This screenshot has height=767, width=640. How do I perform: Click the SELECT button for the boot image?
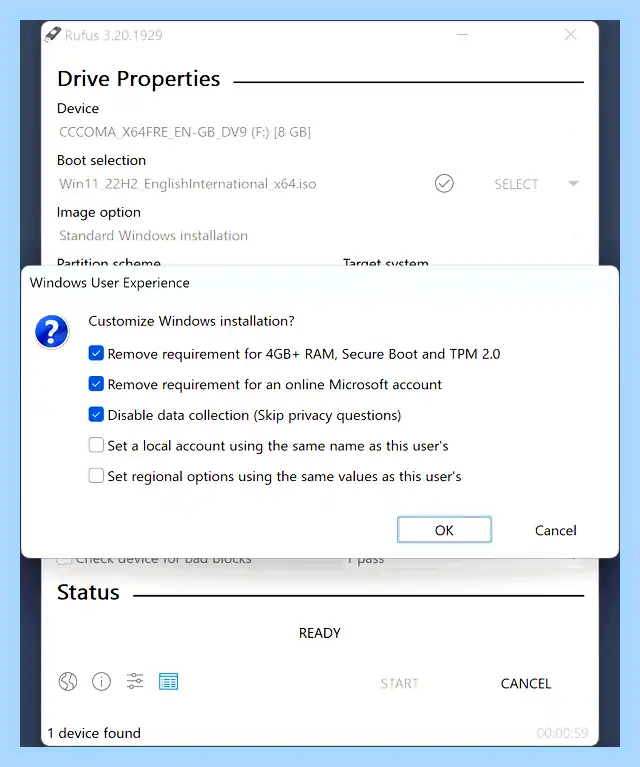tap(516, 184)
